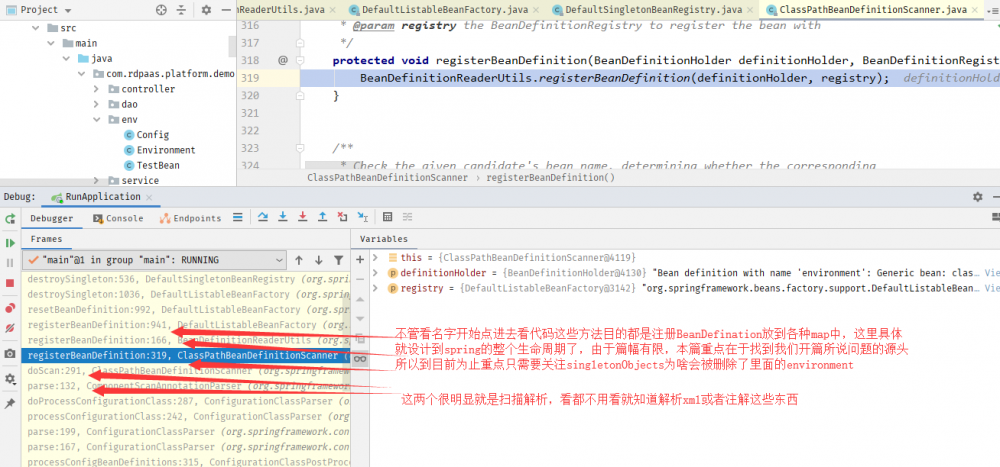Run to Cursor icon
The height and width of the screenshot is (467, 1000).
tap(362, 217)
